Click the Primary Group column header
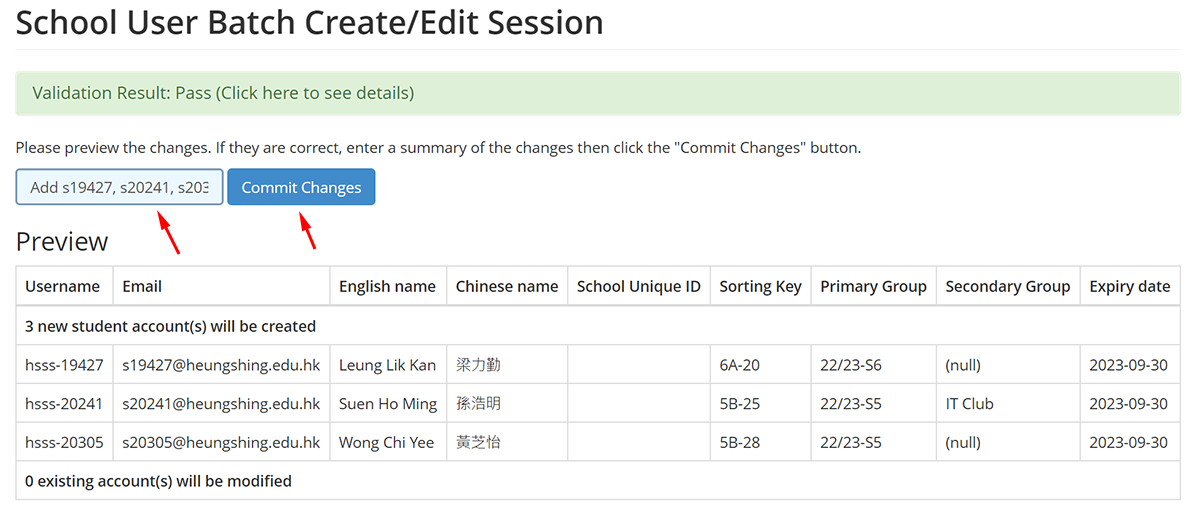Image resolution: width=1200 pixels, height=521 pixels. 873,286
